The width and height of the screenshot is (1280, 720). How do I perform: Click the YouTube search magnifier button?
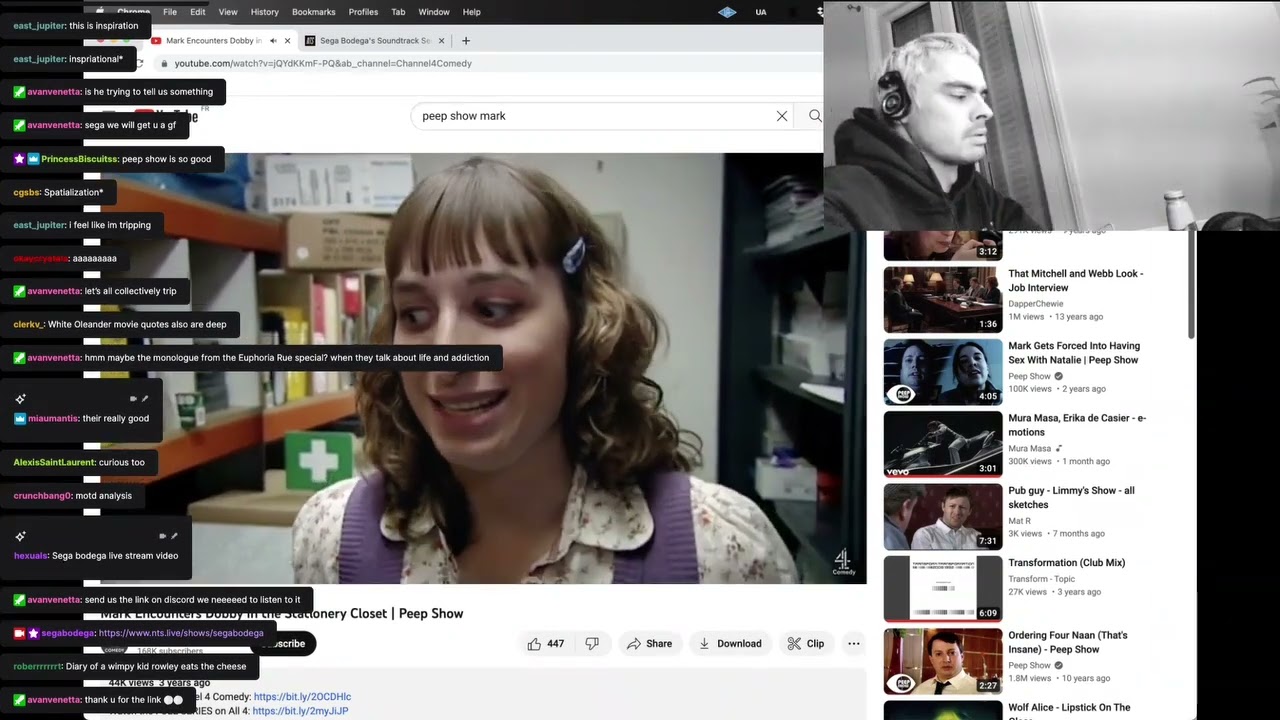[x=815, y=116]
